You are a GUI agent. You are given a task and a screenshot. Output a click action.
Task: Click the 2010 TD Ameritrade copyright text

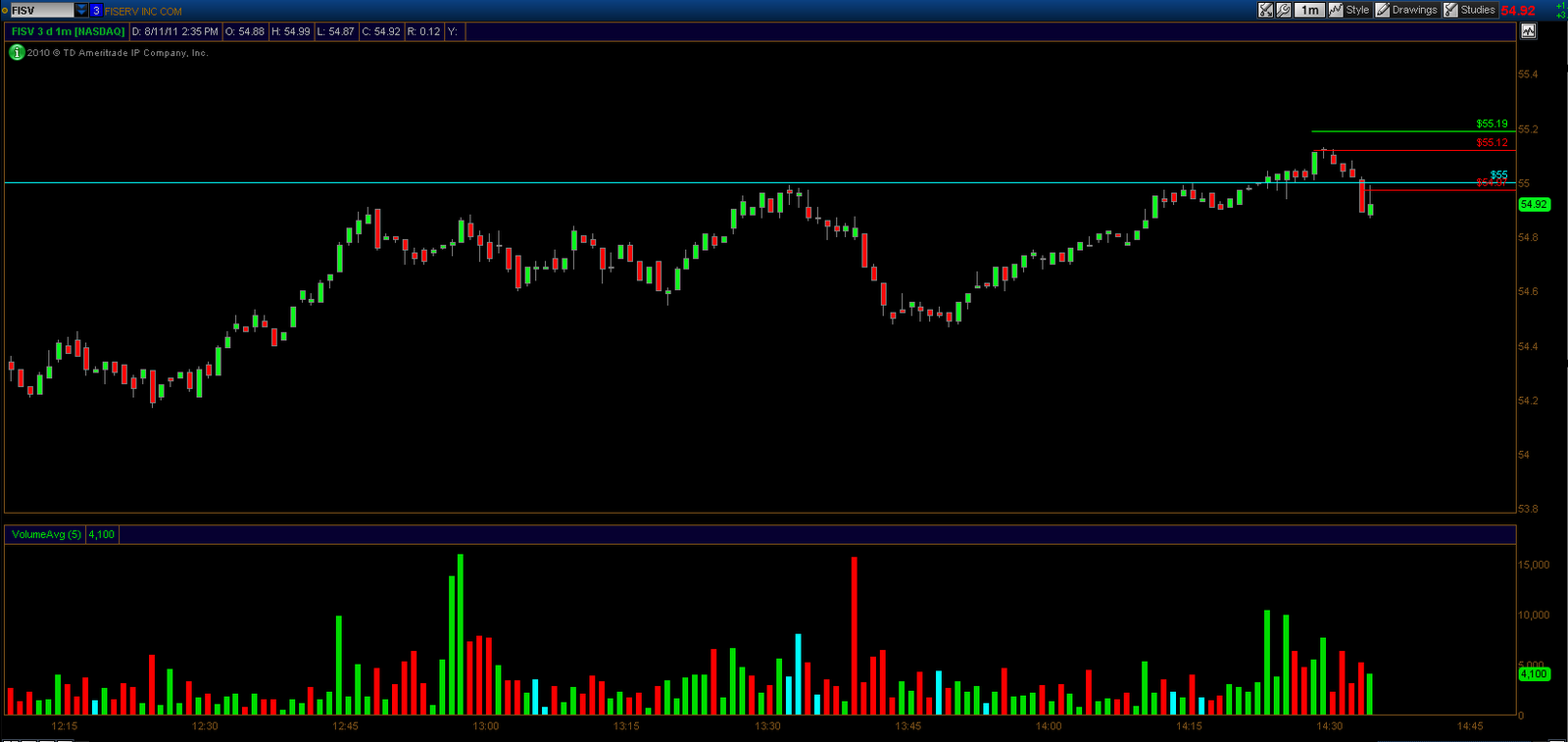coord(118,53)
